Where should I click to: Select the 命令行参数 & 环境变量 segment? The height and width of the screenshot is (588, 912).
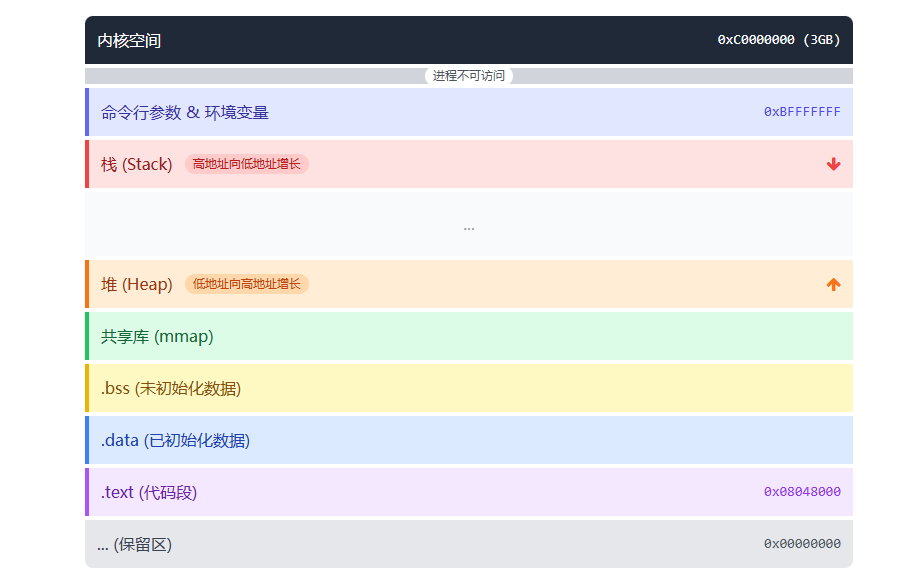(469, 112)
